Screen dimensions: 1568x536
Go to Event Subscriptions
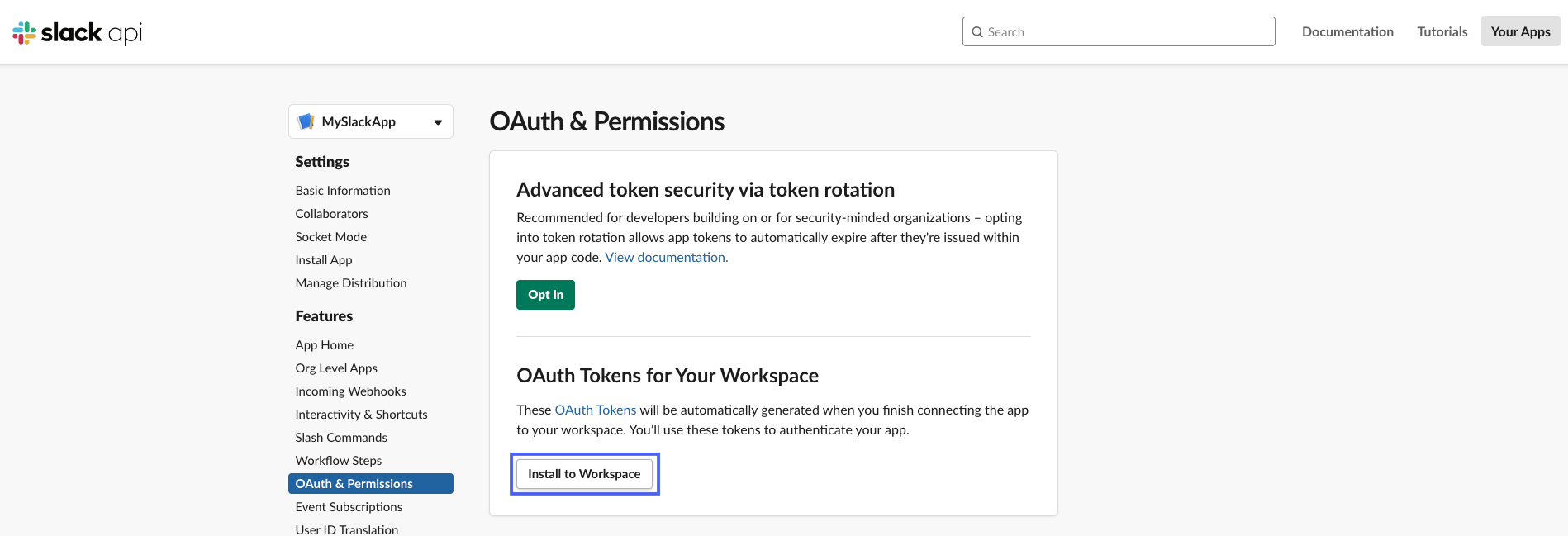coord(349,507)
